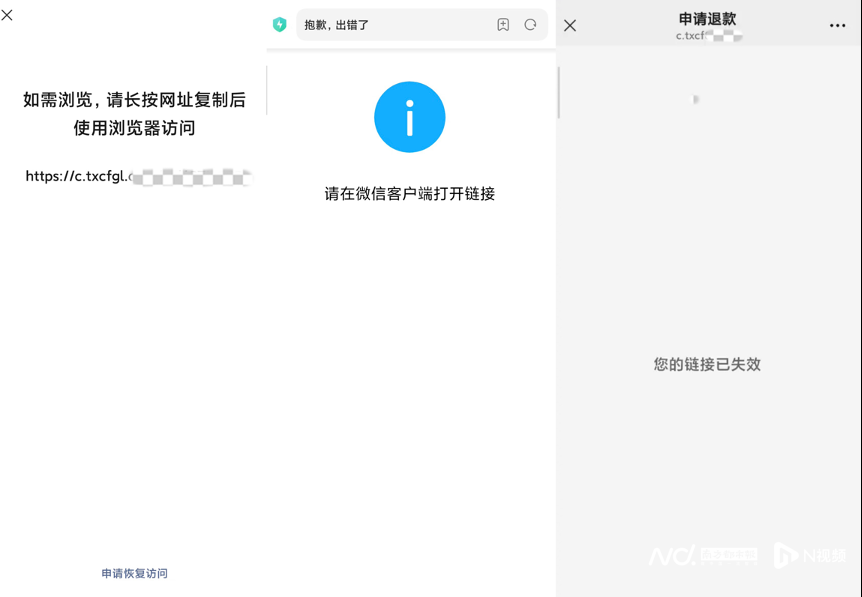
Task: Click the add-to-bookmark icon near the address bar
Action: click(x=503, y=26)
